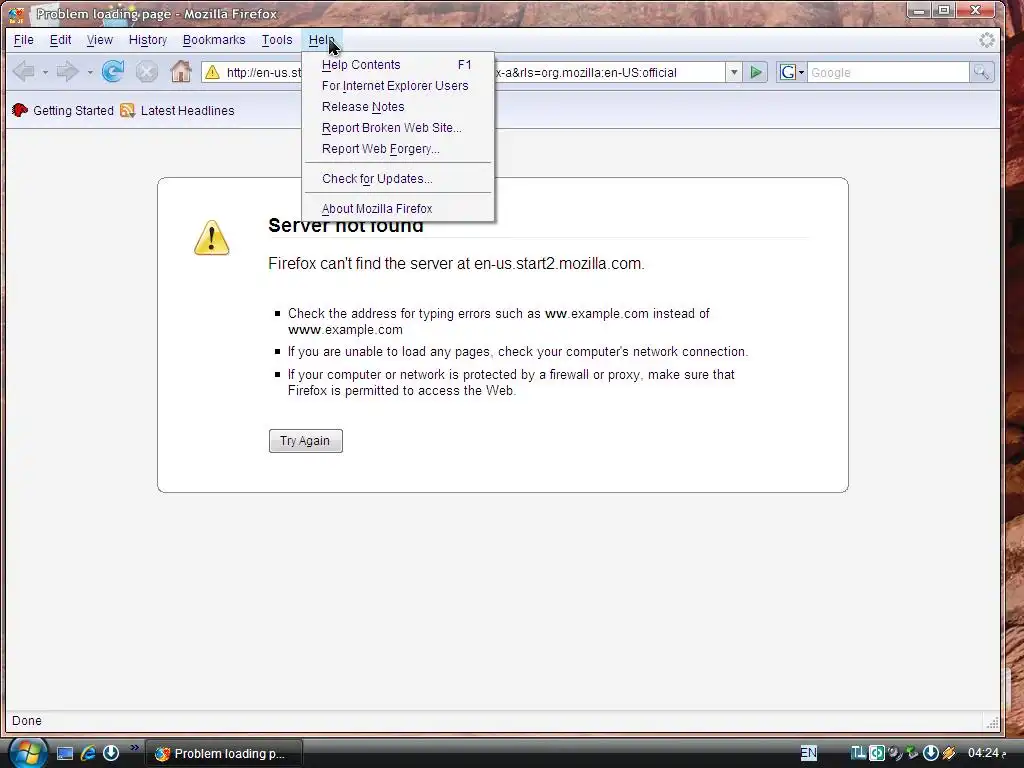Select Release Notes menu entry
Screen dimensions: 1024x768
pos(398,106)
